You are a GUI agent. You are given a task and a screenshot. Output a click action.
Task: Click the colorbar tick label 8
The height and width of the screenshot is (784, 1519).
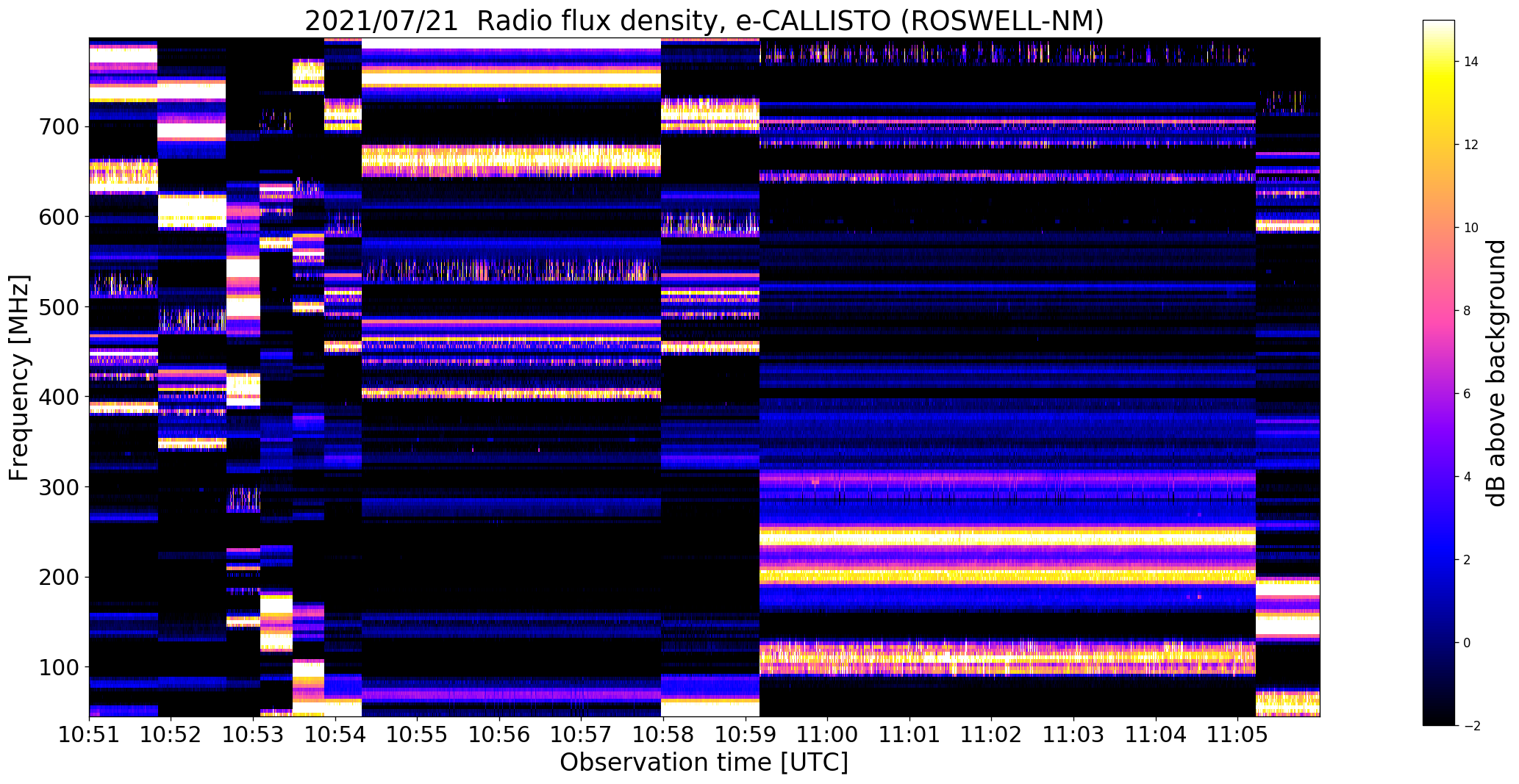(x=1468, y=311)
